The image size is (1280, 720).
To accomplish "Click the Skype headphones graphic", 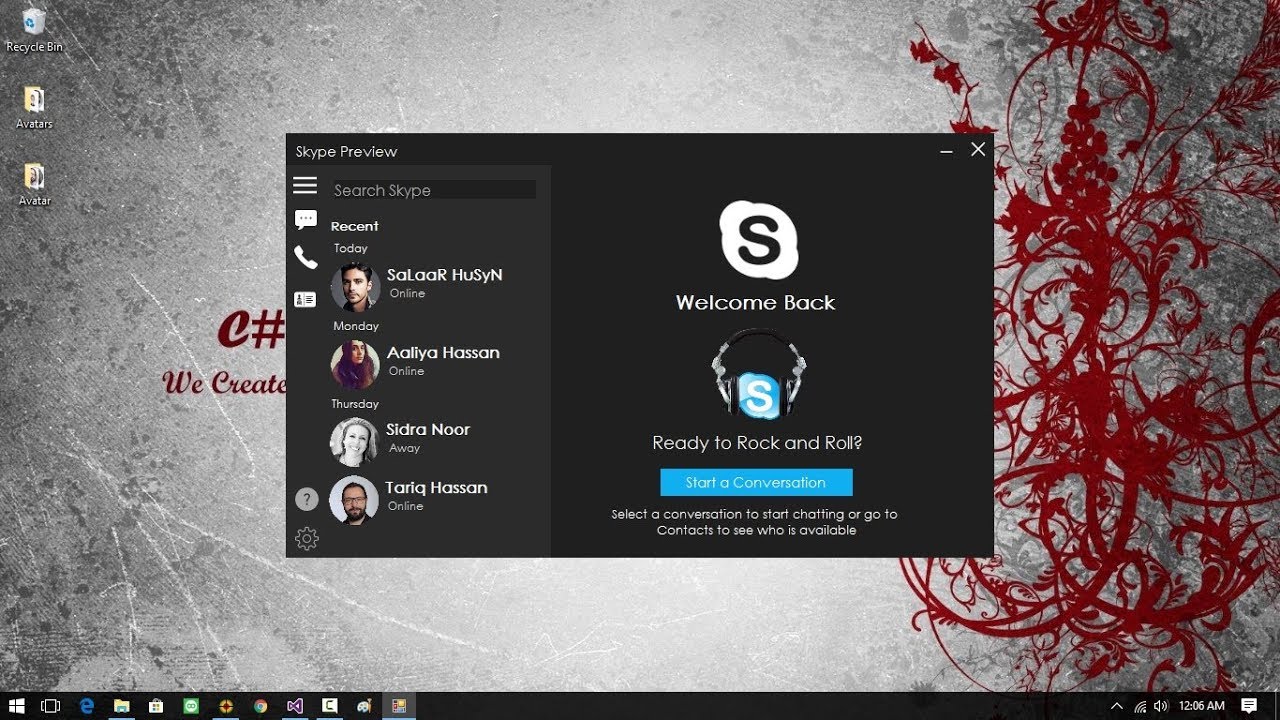I will (x=758, y=375).
